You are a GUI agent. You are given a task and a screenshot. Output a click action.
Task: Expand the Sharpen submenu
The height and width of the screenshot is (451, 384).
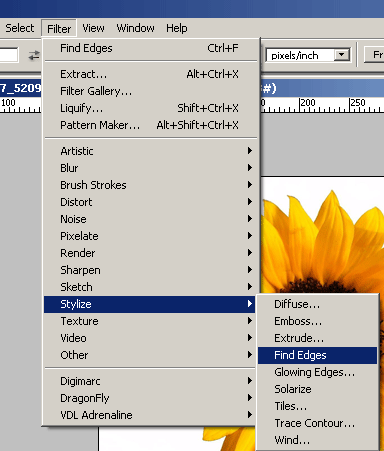tap(149, 270)
